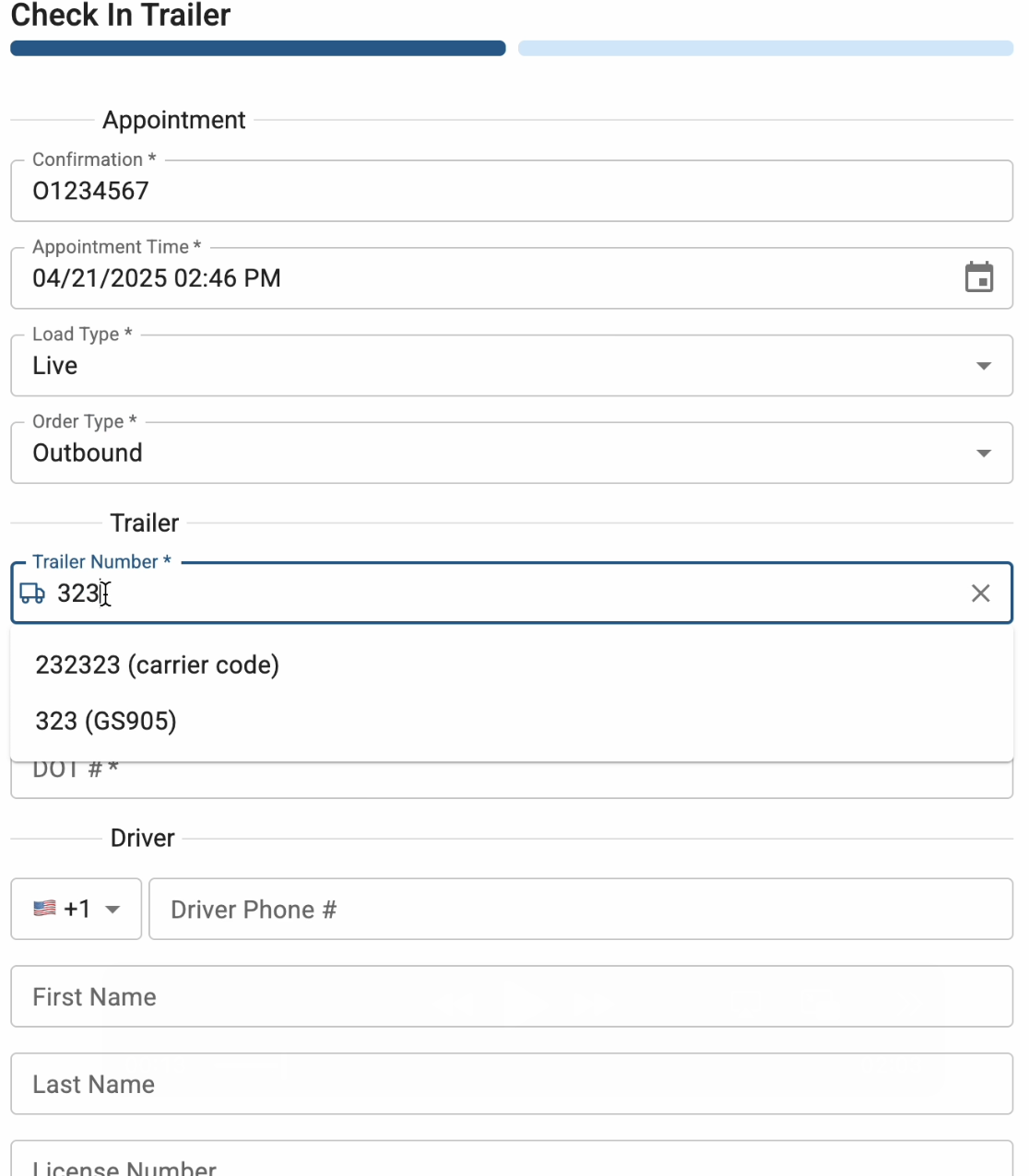This screenshot has width=1029, height=1176.
Task: Click the DOT # field
Action: [x=512, y=780]
